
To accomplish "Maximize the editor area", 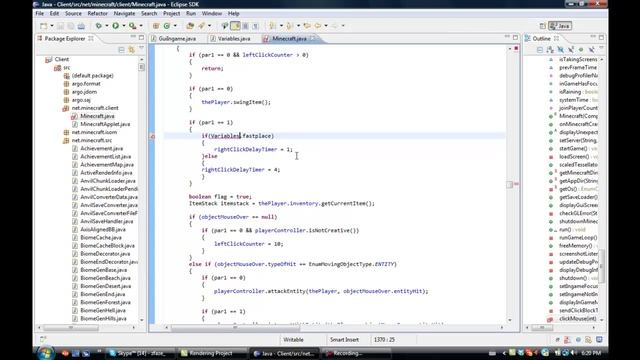I will [515, 38].
